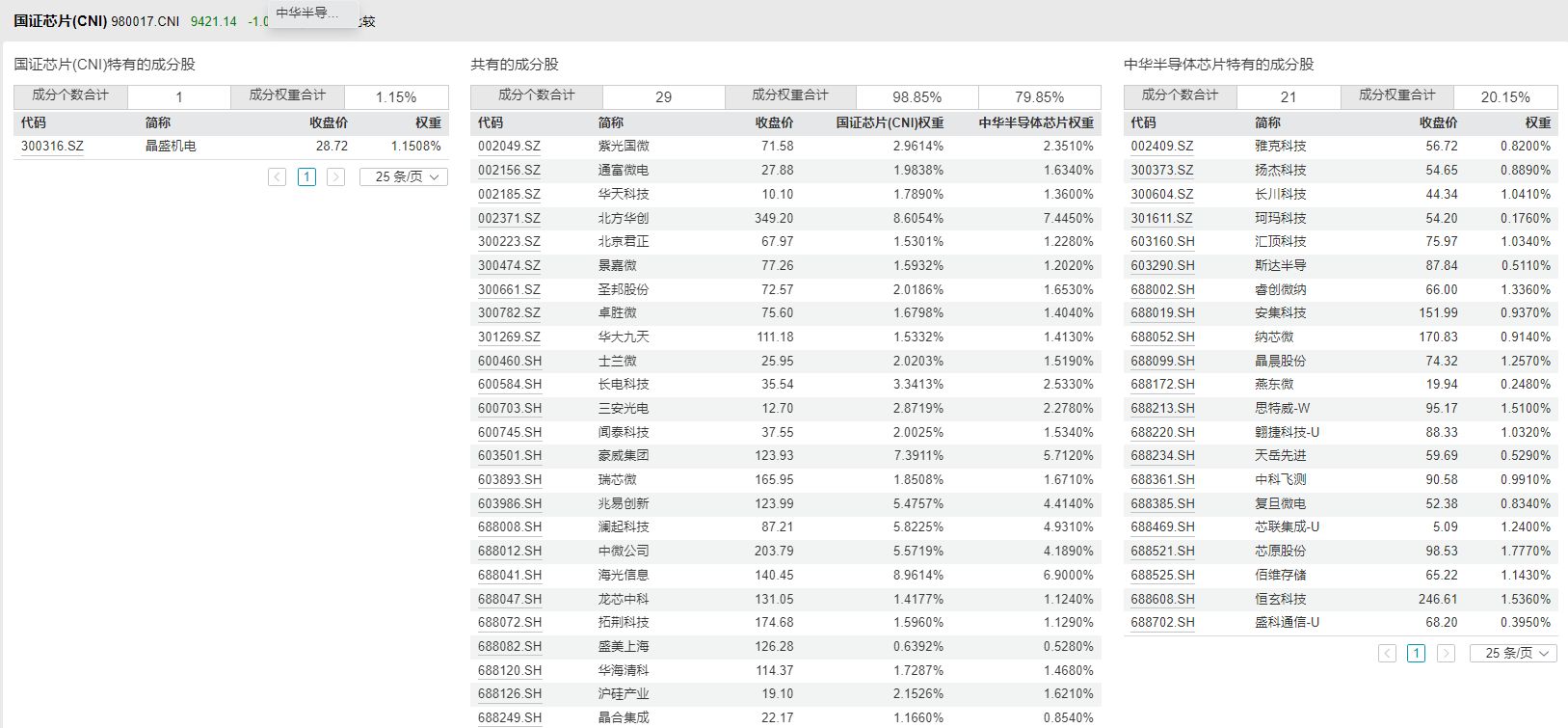Open stock link 688361.SH
The width and height of the screenshot is (1568, 728).
(1163, 480)
